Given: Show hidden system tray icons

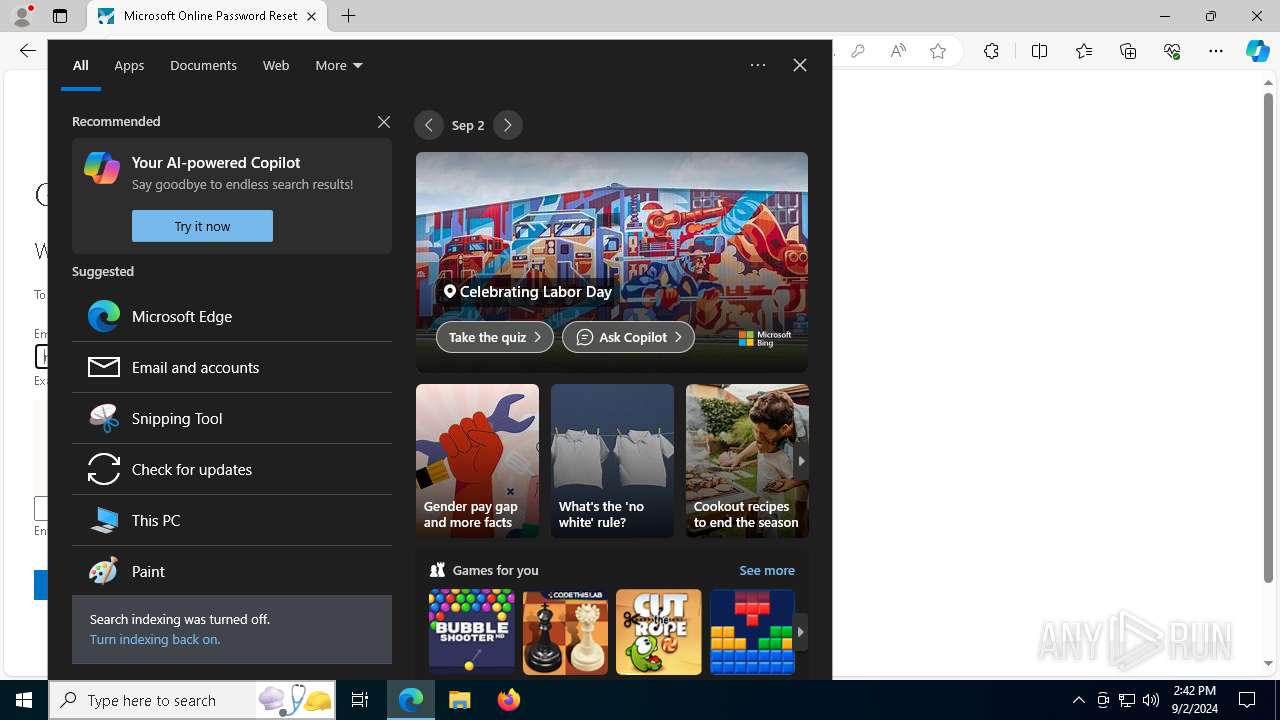Looking at the screenshot, I should [1078, 700].
